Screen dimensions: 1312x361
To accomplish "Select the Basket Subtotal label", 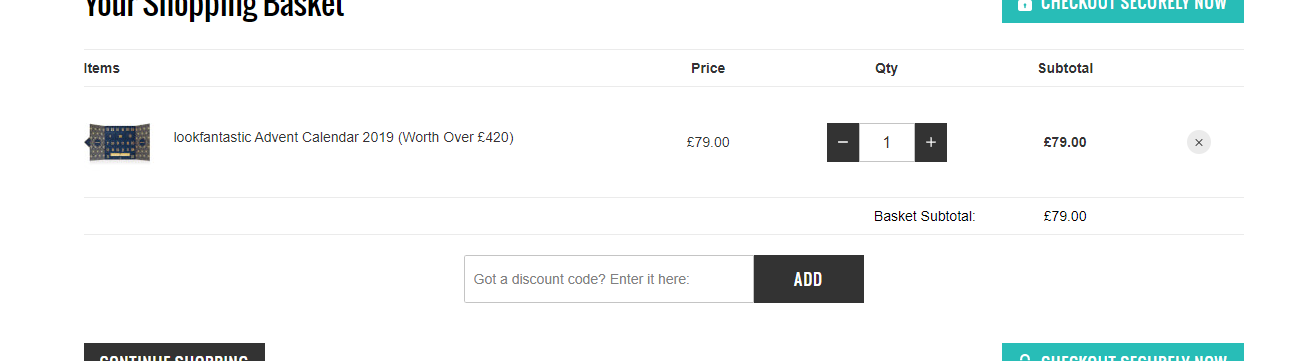I will pos(924,216).
